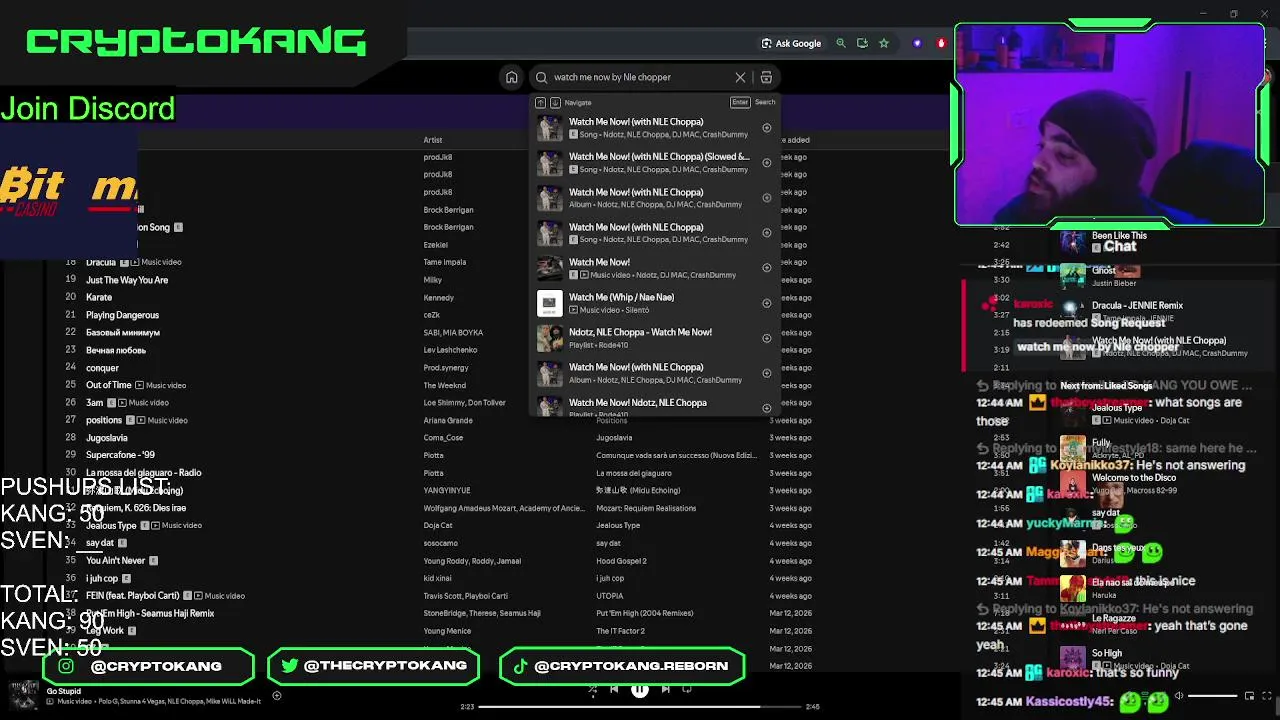
Task: Select track 'Just The Way You Are'
Action: point(127,280)
